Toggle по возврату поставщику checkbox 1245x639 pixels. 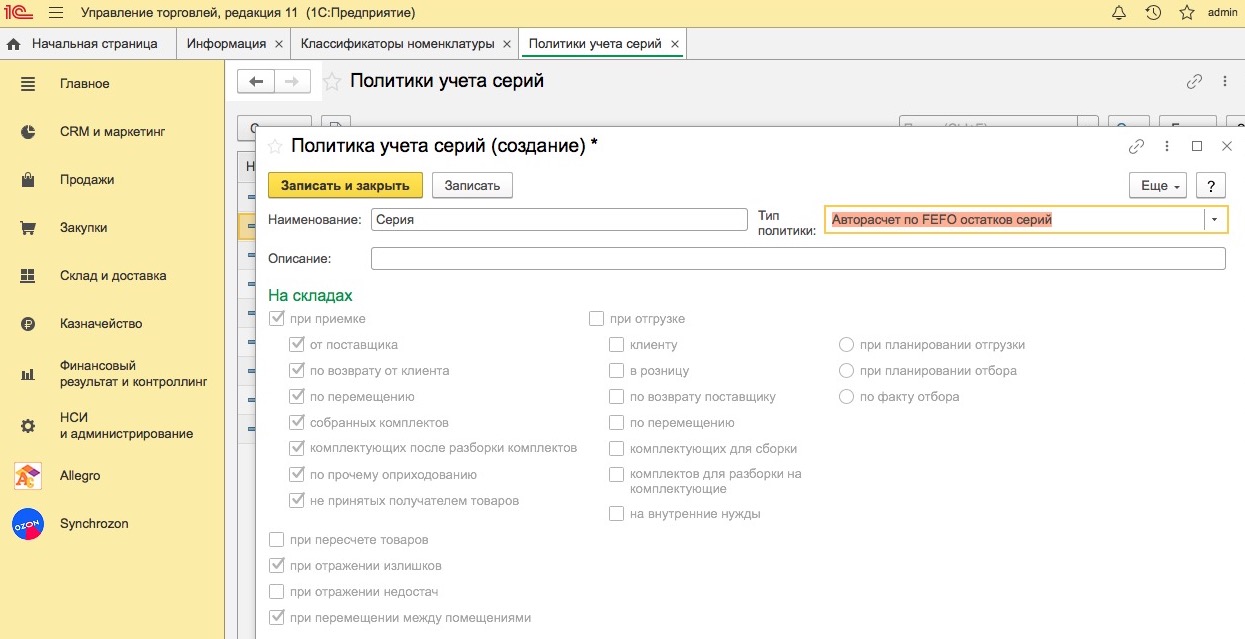pyautogui.click(x=616, y=397)
